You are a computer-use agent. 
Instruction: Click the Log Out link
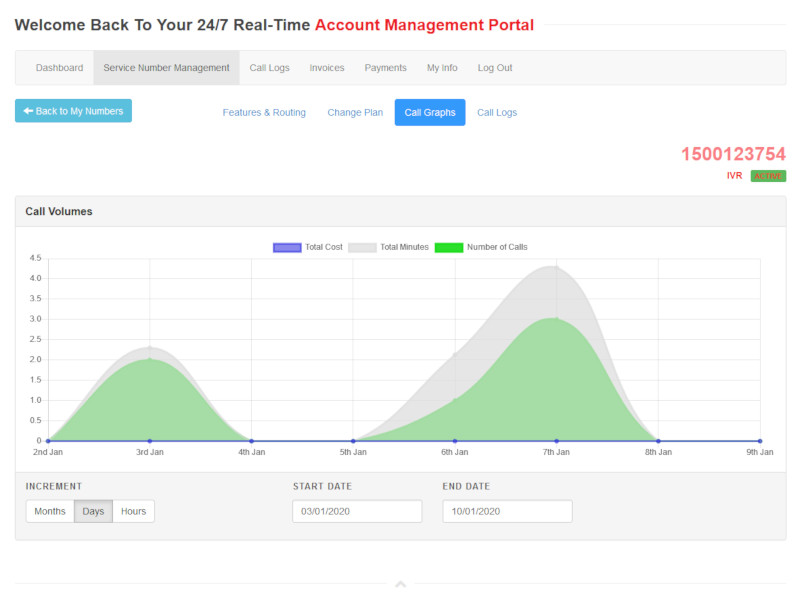coord(495,68)
